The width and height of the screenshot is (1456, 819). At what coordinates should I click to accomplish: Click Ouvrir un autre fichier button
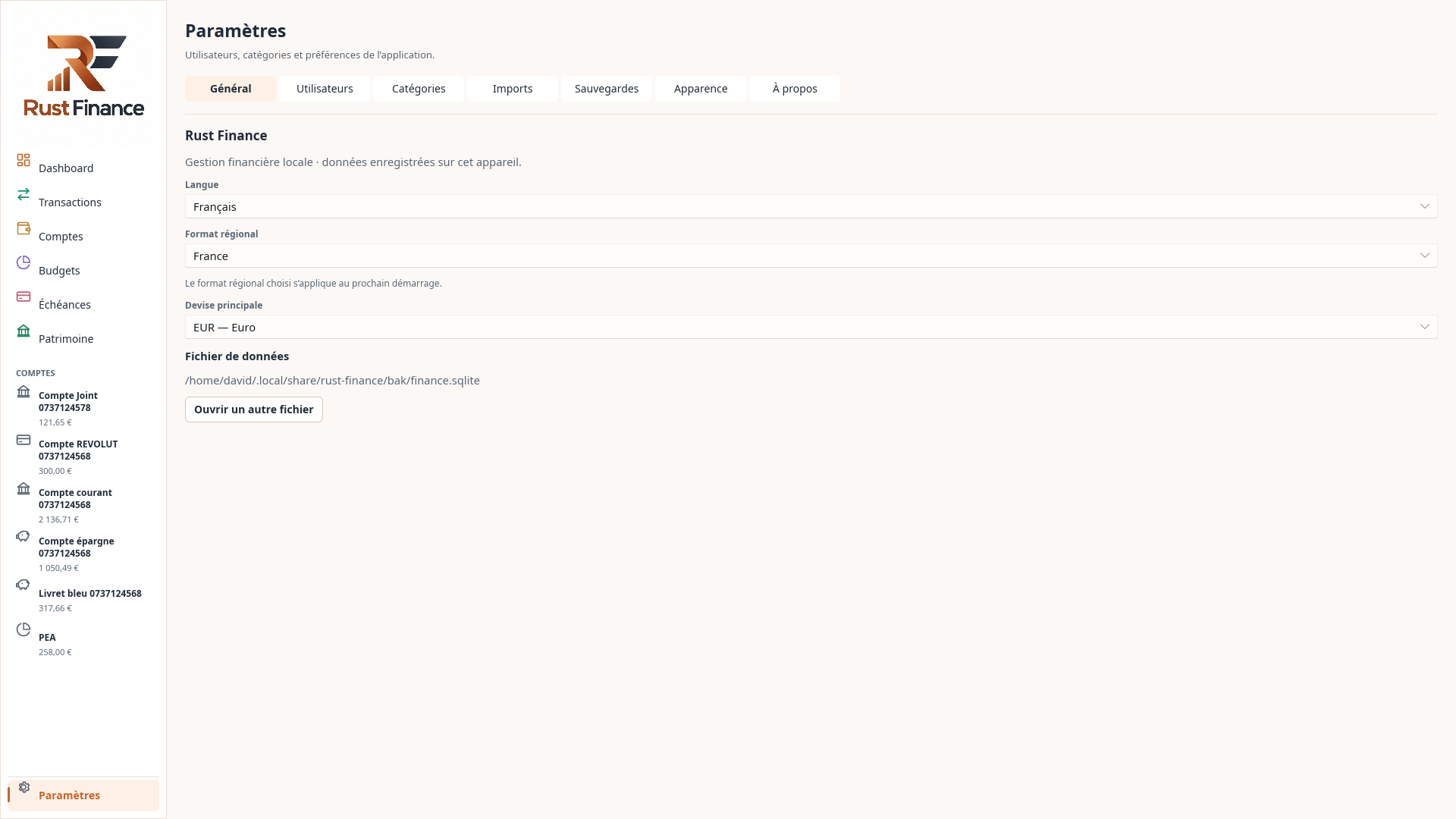click(x=254, y=409)
